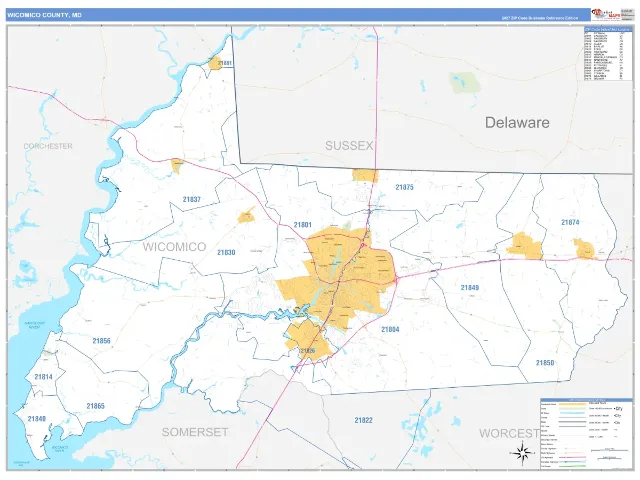Click the DORCHESTER county label
Image resolution: width=640 pixels, height=480 pixels.
coord(48,146)
